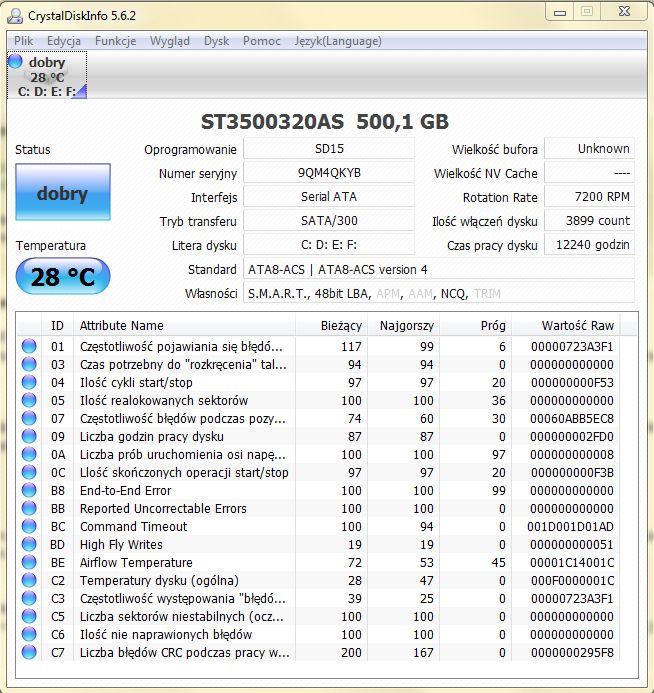Screen dimensions: 654x693
Task: Open the Funkcje menu
Action: pos(115,41)
